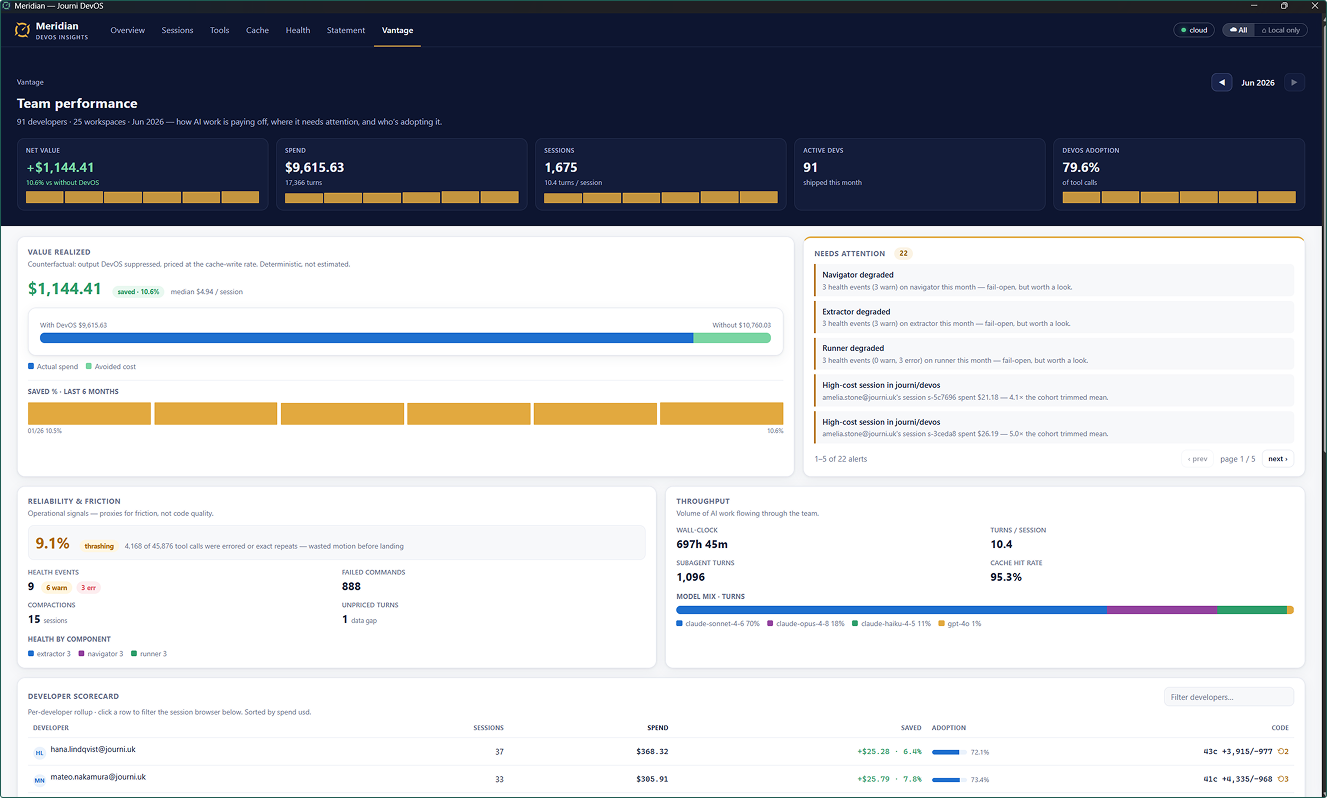Click the gpt-4o 1% legend item
The image size is (1327, 798).
click(x=959, y=624)
